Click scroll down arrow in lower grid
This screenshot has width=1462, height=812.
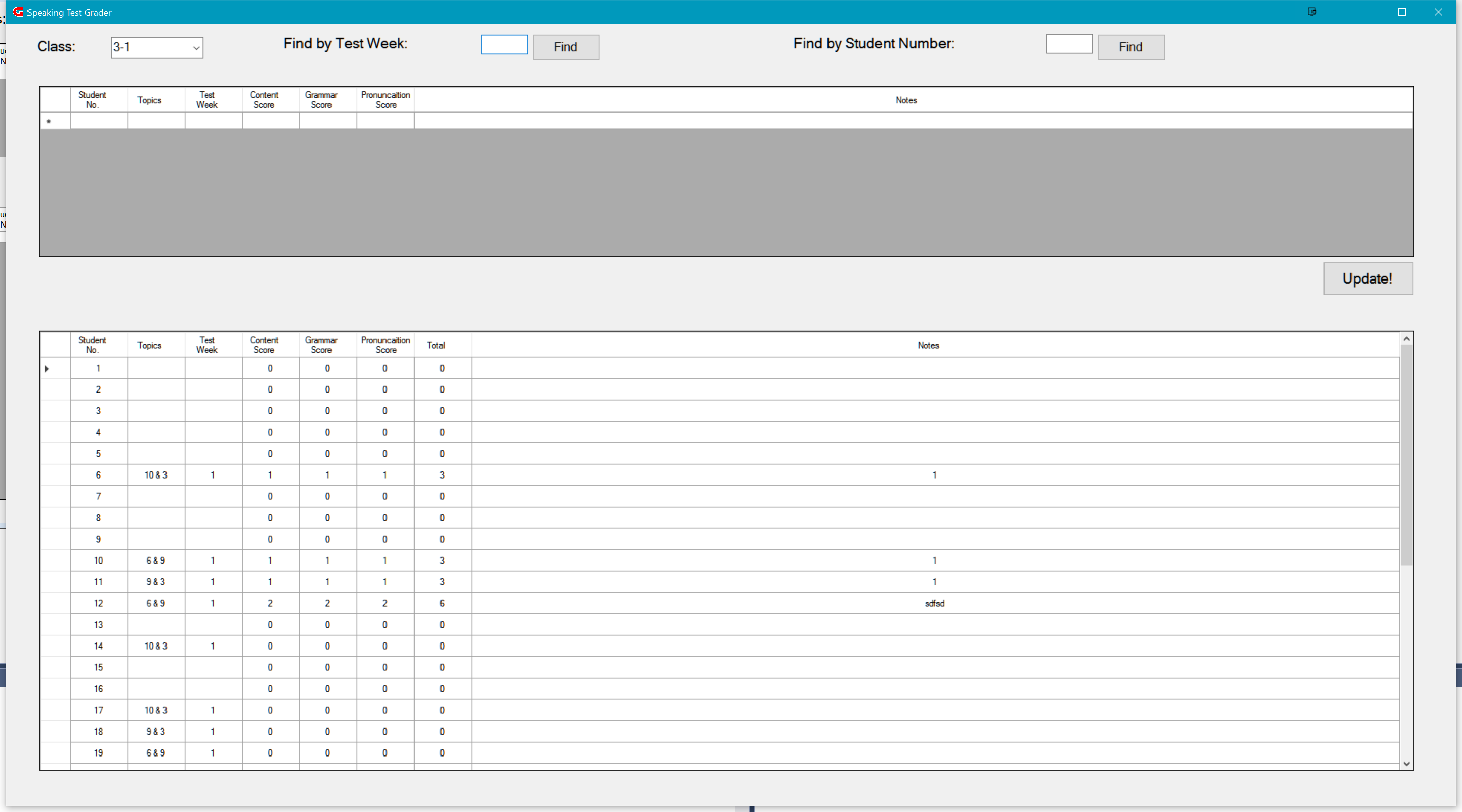click(x=1406, y=764)
